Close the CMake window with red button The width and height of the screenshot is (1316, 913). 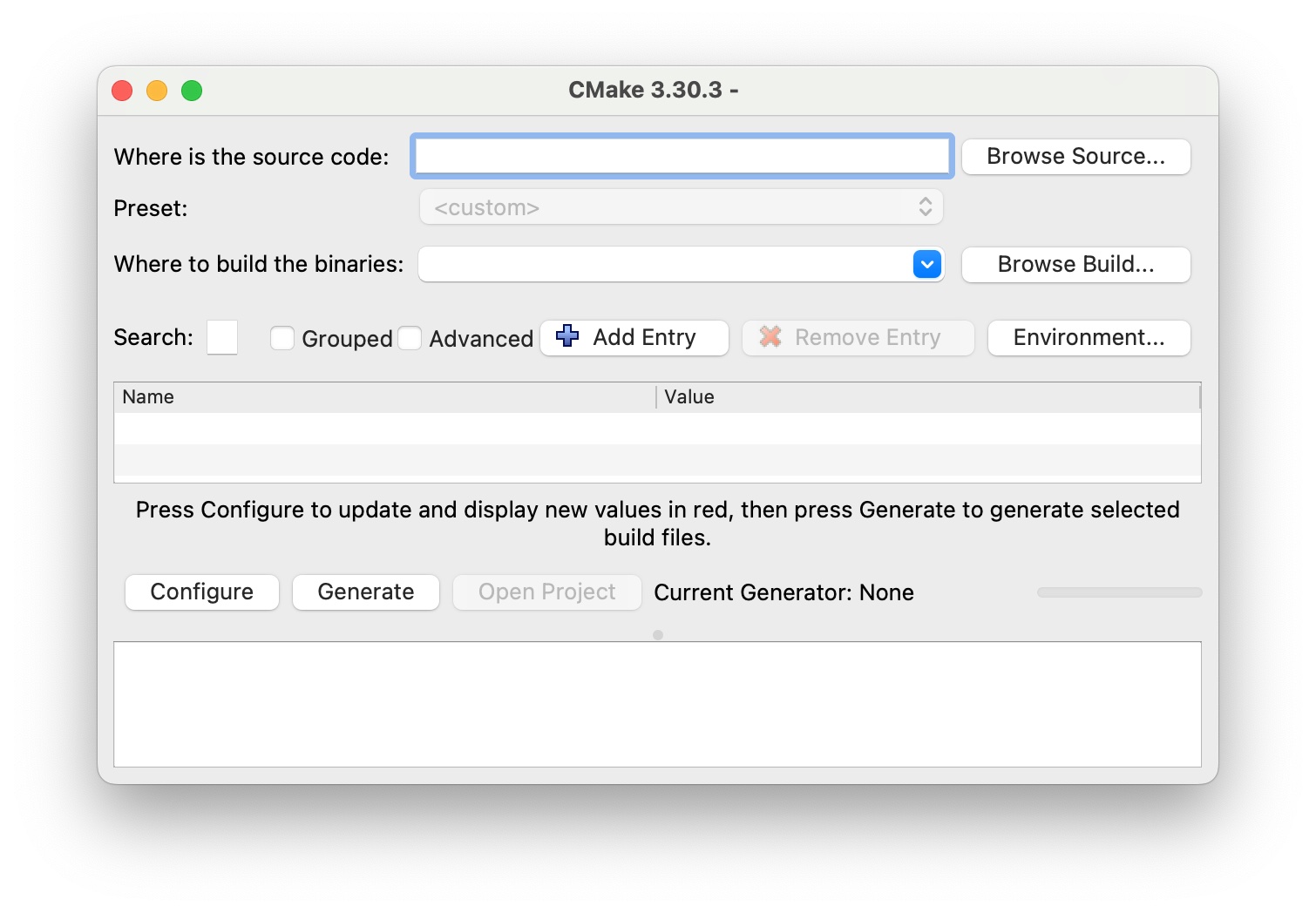122,91
